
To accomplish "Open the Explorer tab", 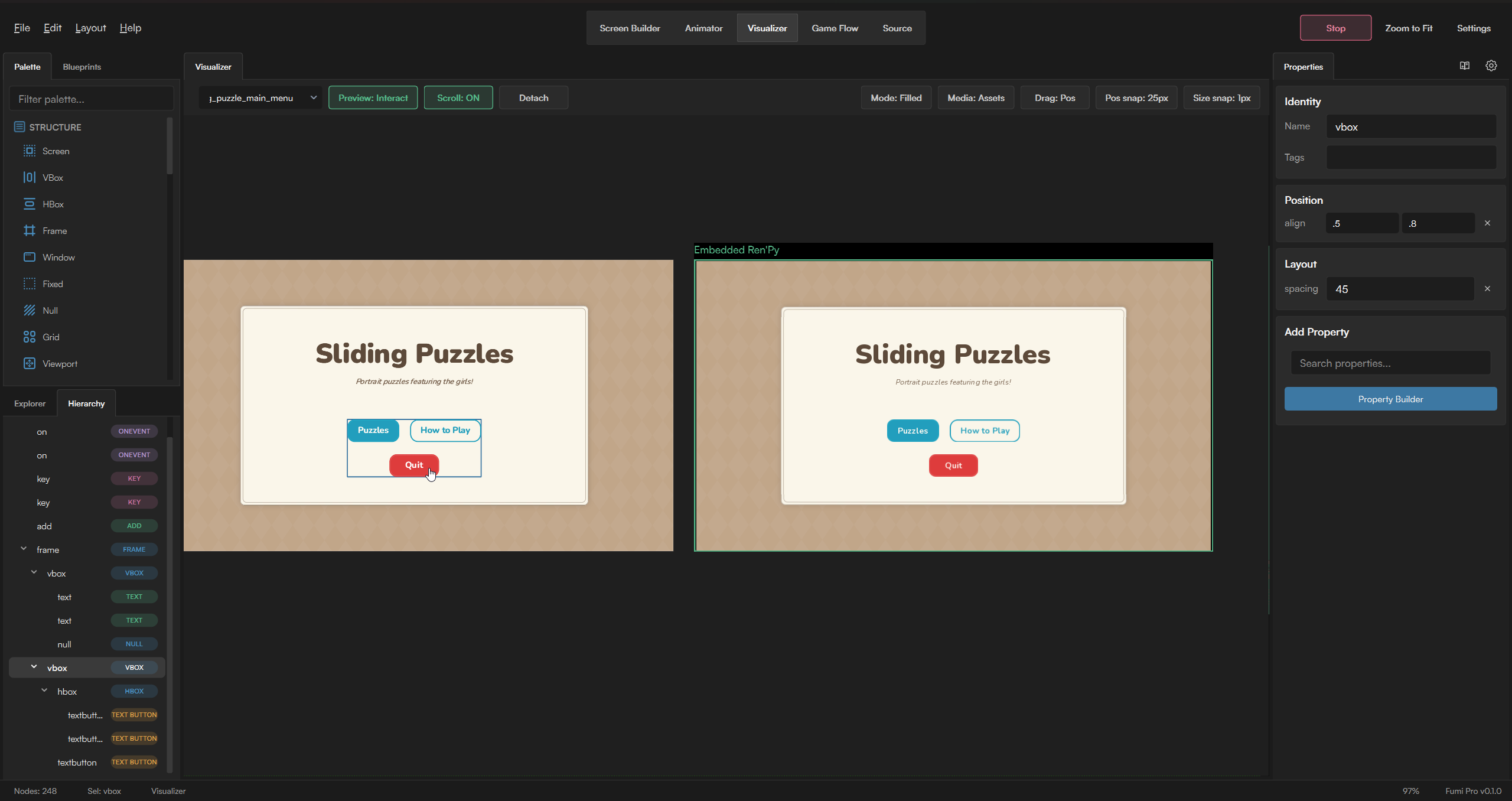I will pyautogui.click(x=30, y=403).
